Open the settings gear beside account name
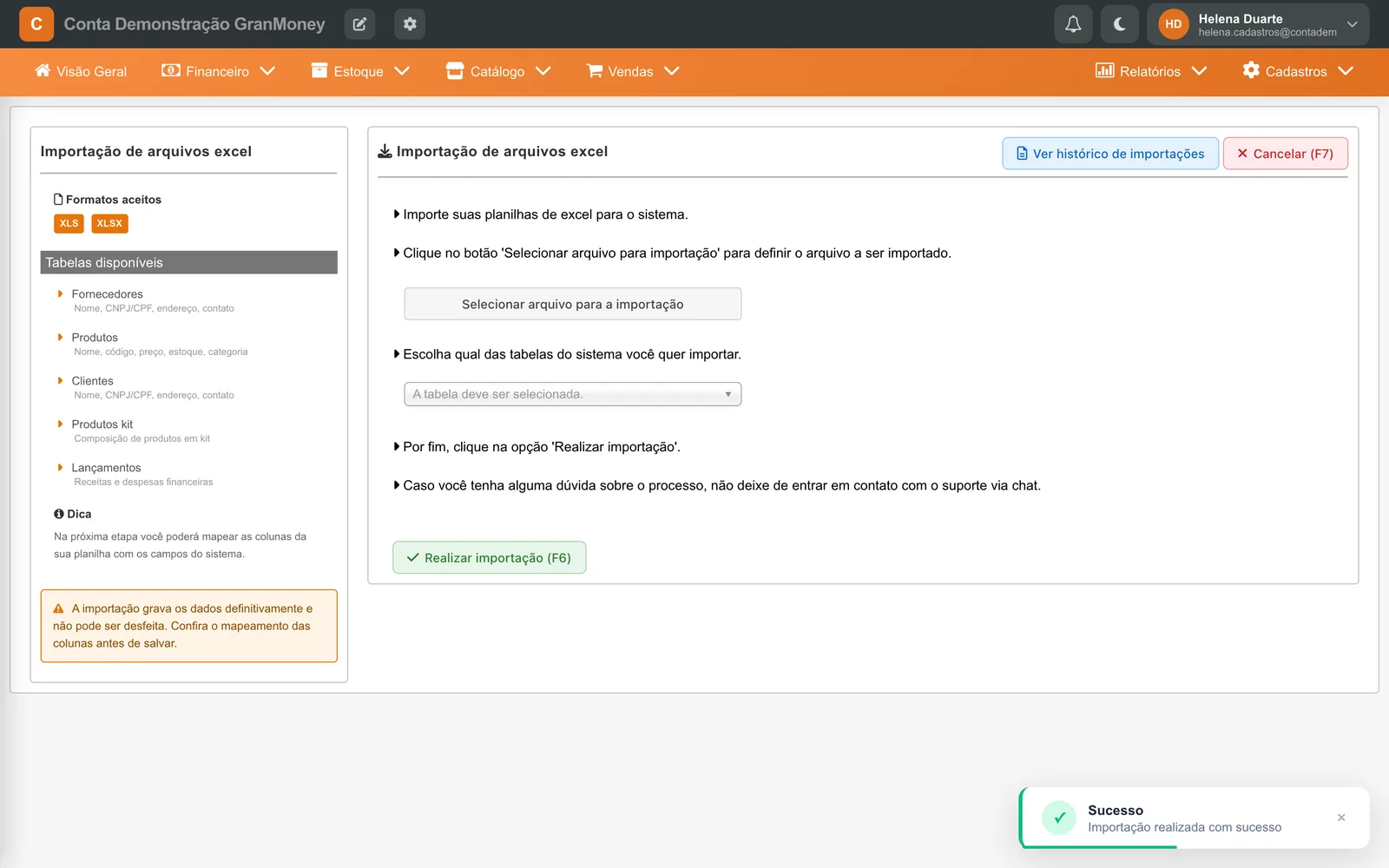The height and width of the screenshot is (868, 1389). point(410,24)
